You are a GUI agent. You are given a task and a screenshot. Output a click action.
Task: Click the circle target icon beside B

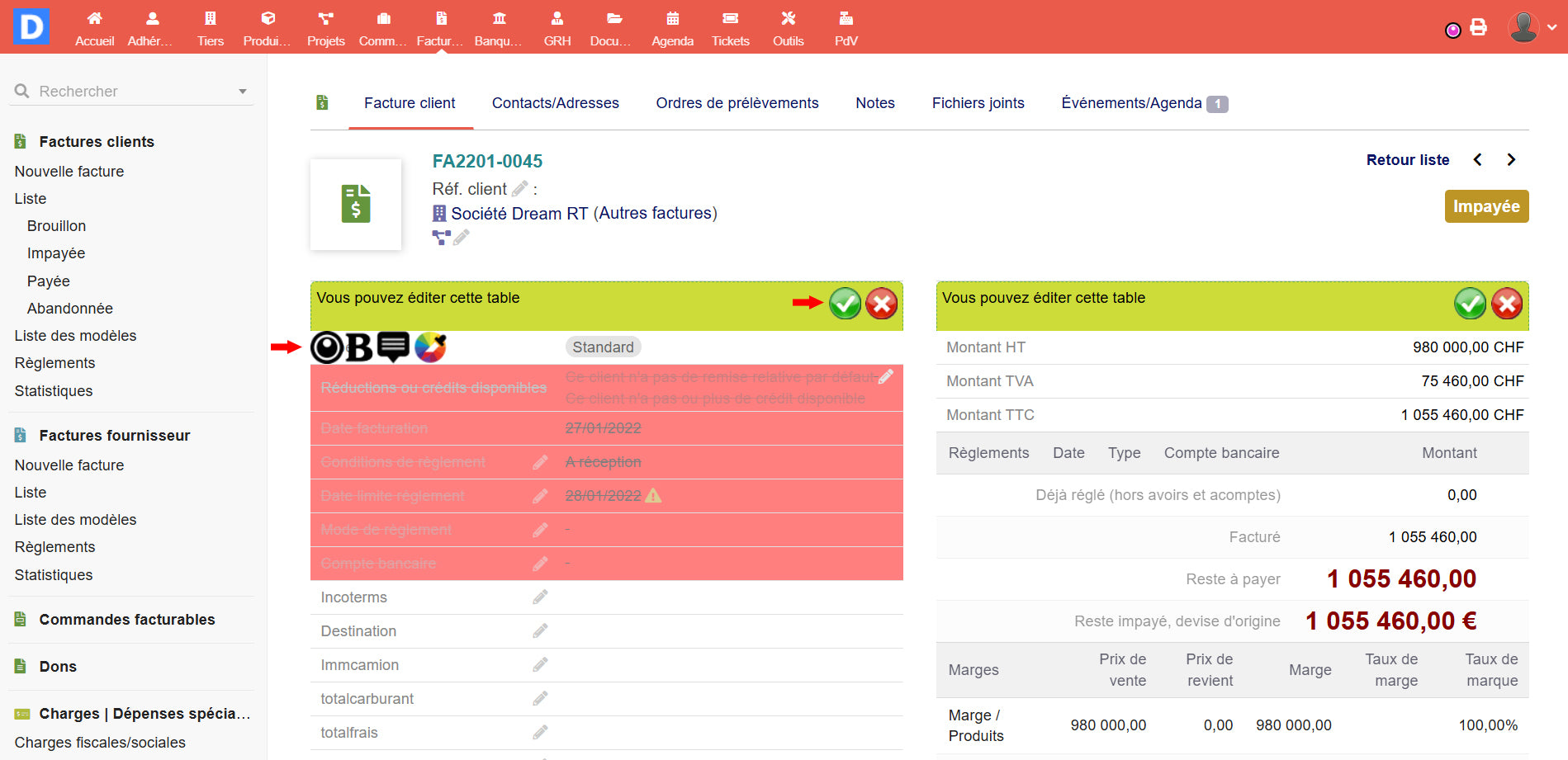click(x=327, y=347)
